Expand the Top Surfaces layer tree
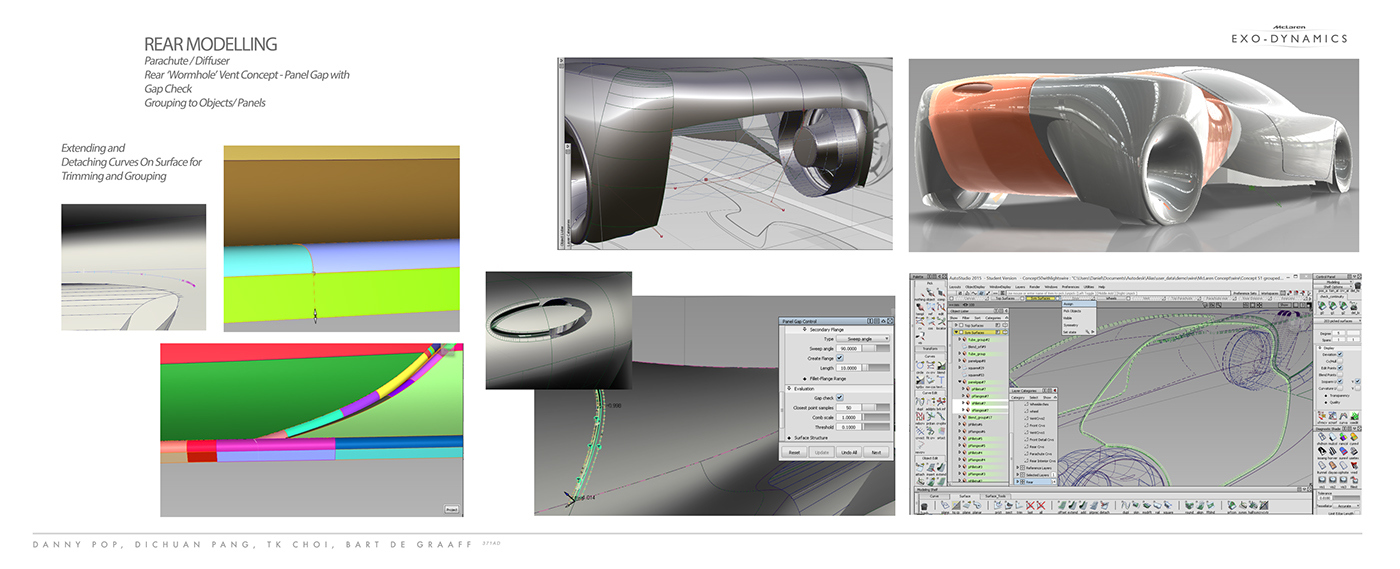The image size is (1400, 569). tap(956, 325)
